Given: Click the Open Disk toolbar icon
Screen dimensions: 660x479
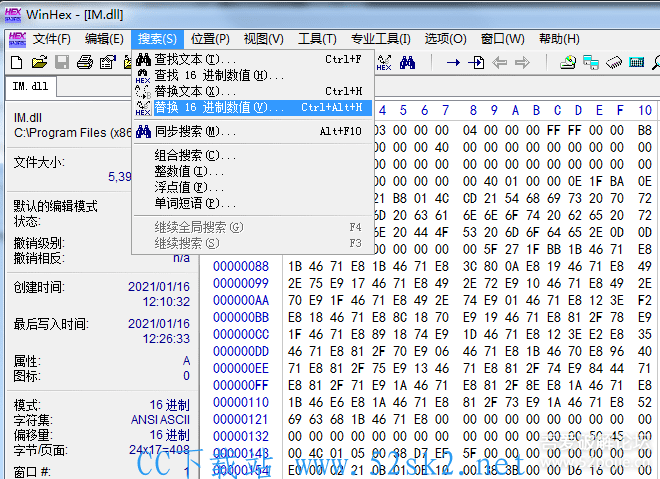Looking at the screenshot, I should click(568, 63).
